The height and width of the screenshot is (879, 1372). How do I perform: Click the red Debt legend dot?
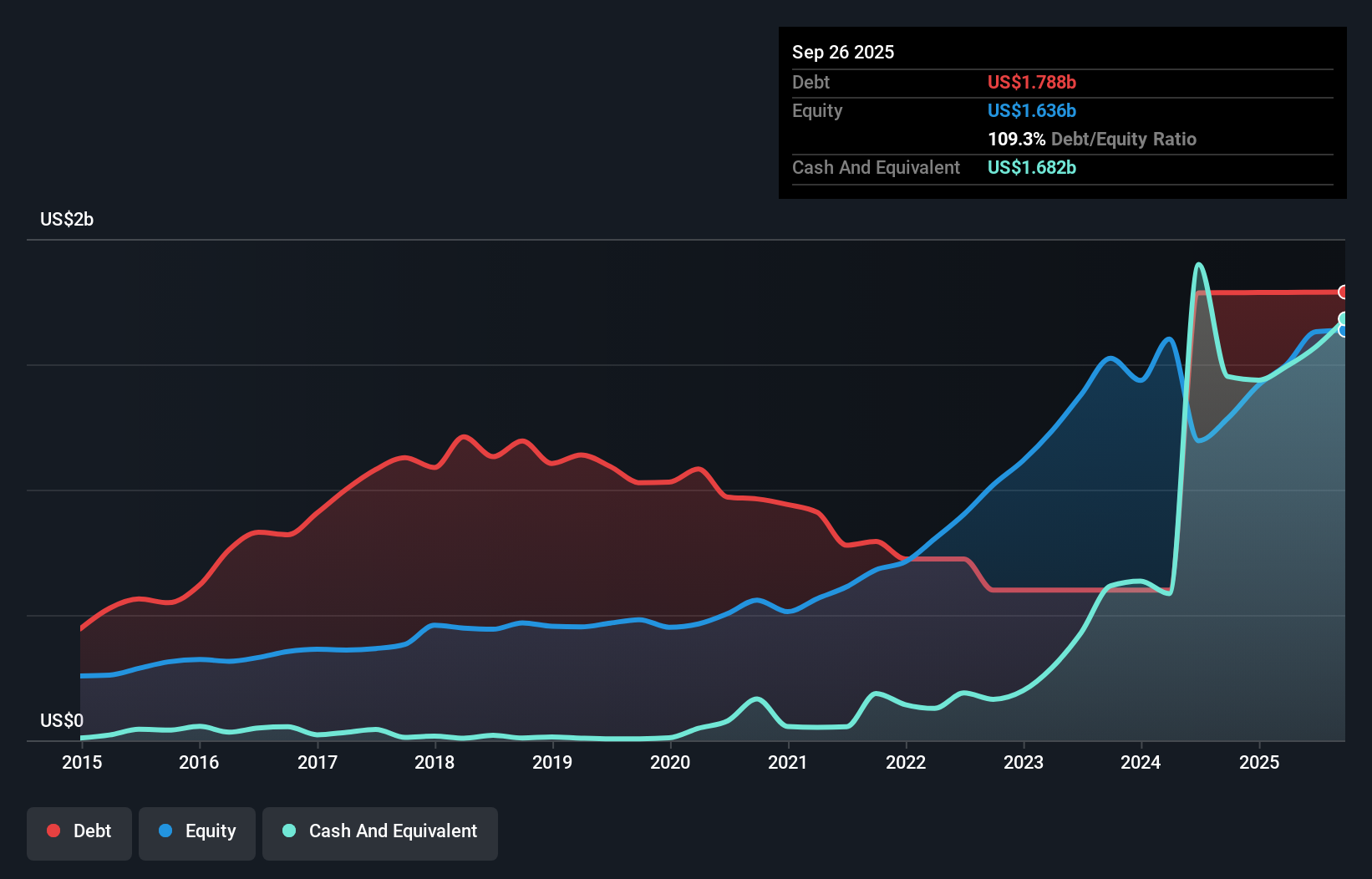click(52, 831)
